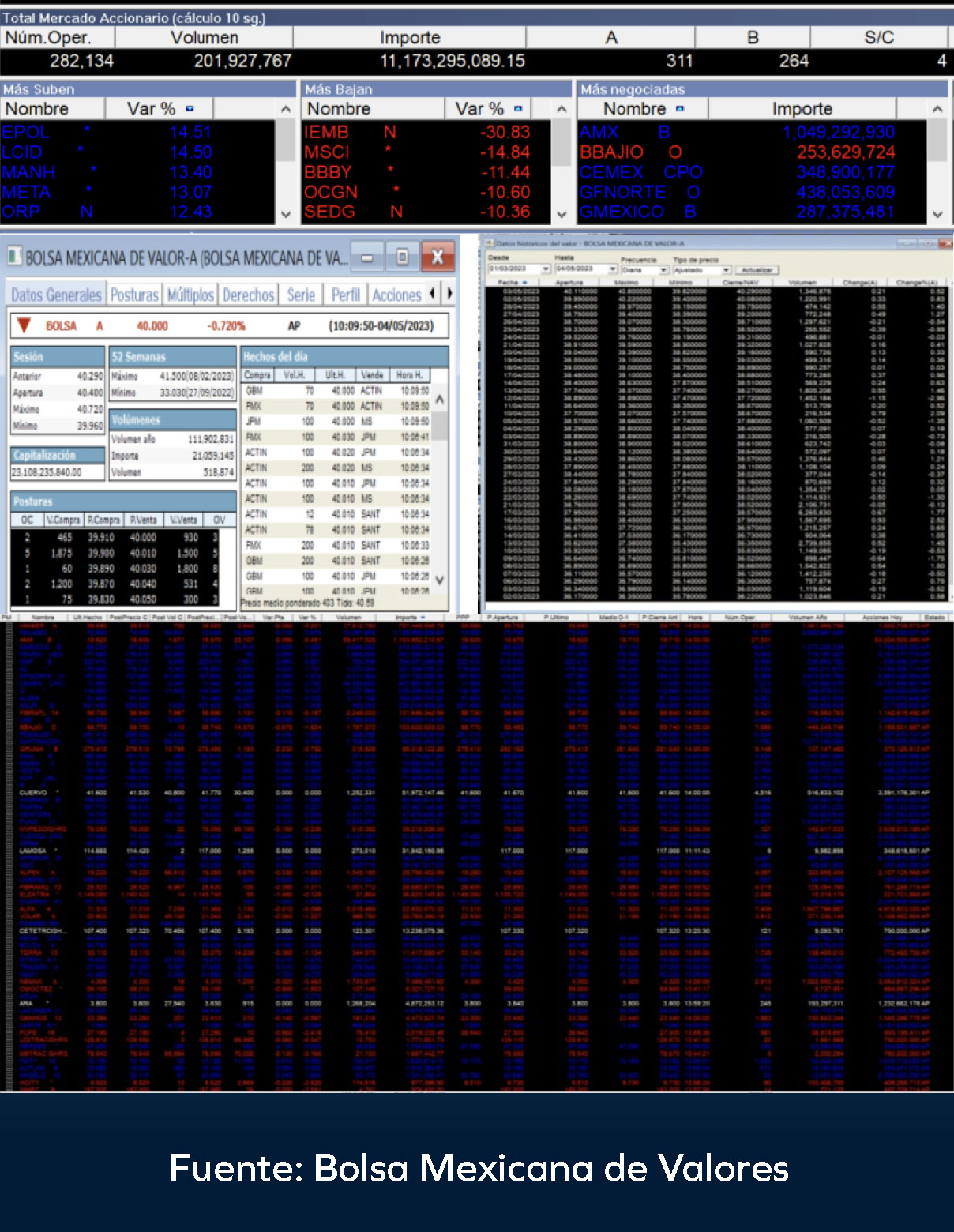The image size is (954, 1232).
Task: Select the Derechos tab
Action: coord(248,295)
